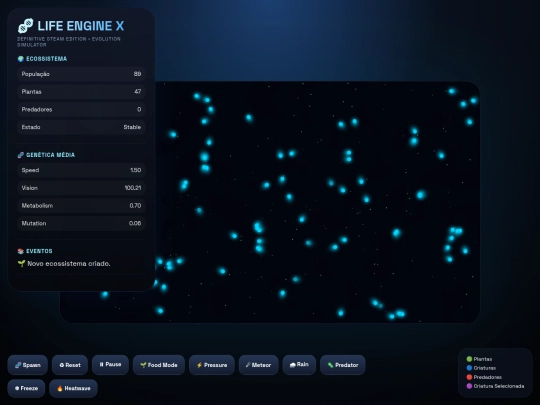Reset the ecosystem simulation
Viewport: 540px width, 405px height.
click(70, 365)
